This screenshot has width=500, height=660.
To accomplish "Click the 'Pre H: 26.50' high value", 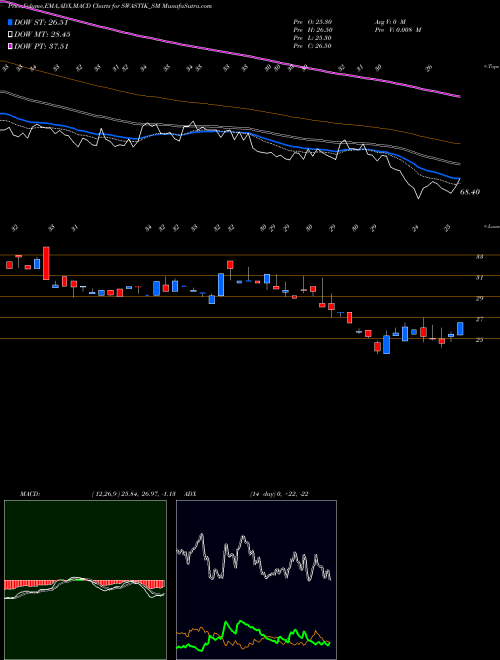I will (x=313, y=30).
